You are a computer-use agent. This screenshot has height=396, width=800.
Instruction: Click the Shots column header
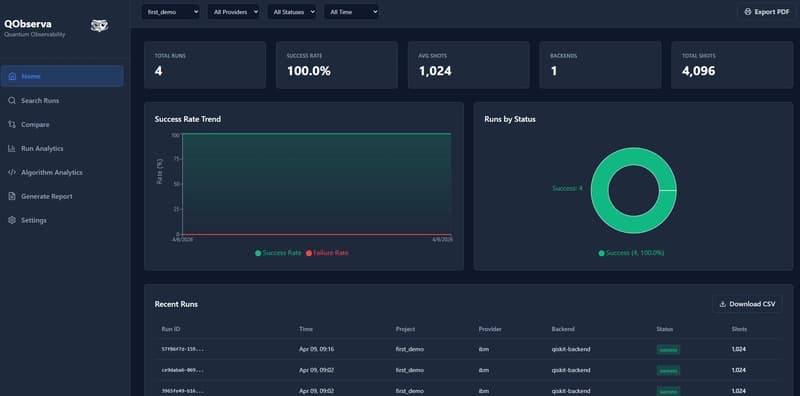(x=739, y=329)
